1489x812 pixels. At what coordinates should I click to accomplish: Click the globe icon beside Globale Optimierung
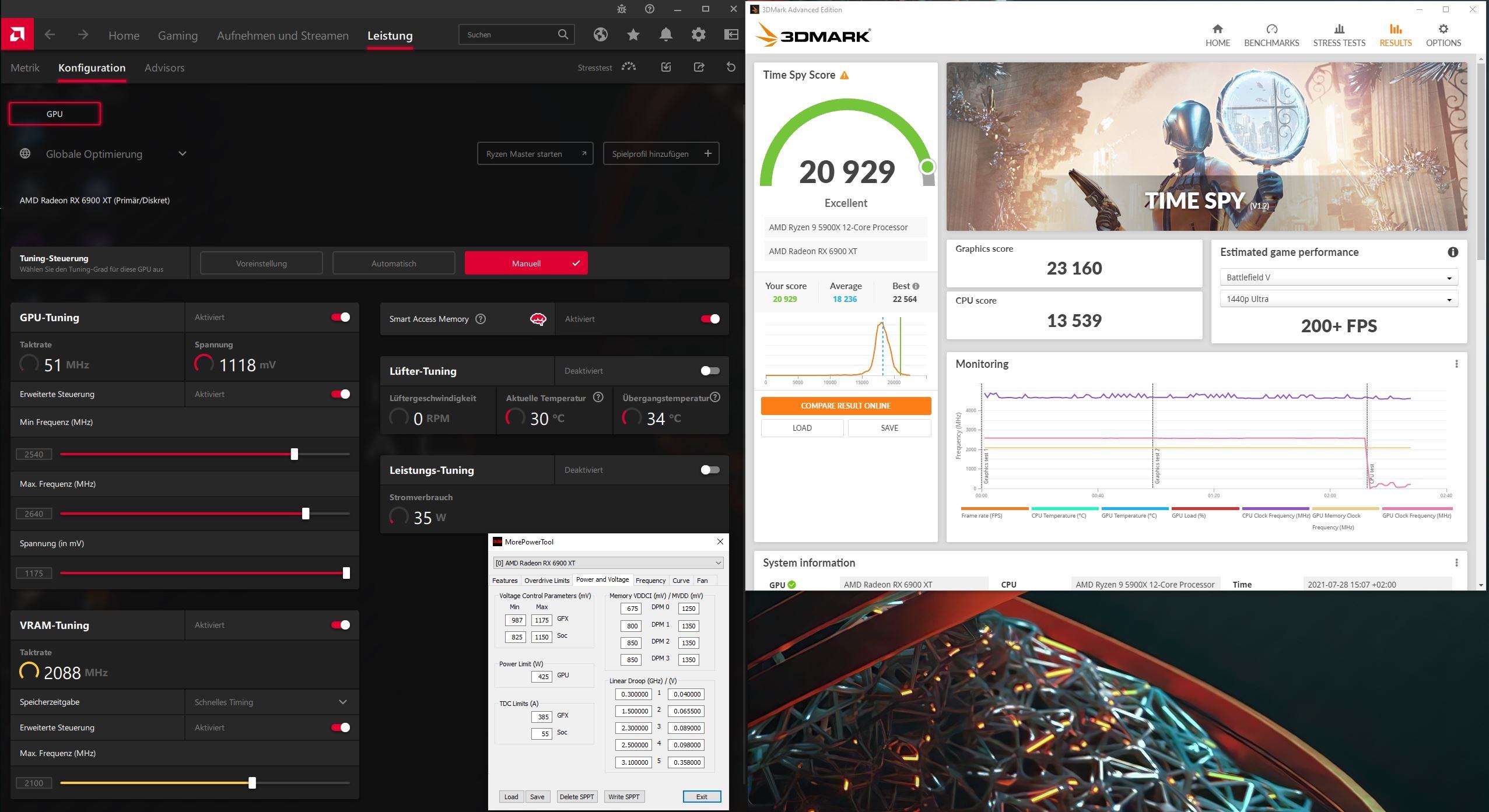click(25, 153)
